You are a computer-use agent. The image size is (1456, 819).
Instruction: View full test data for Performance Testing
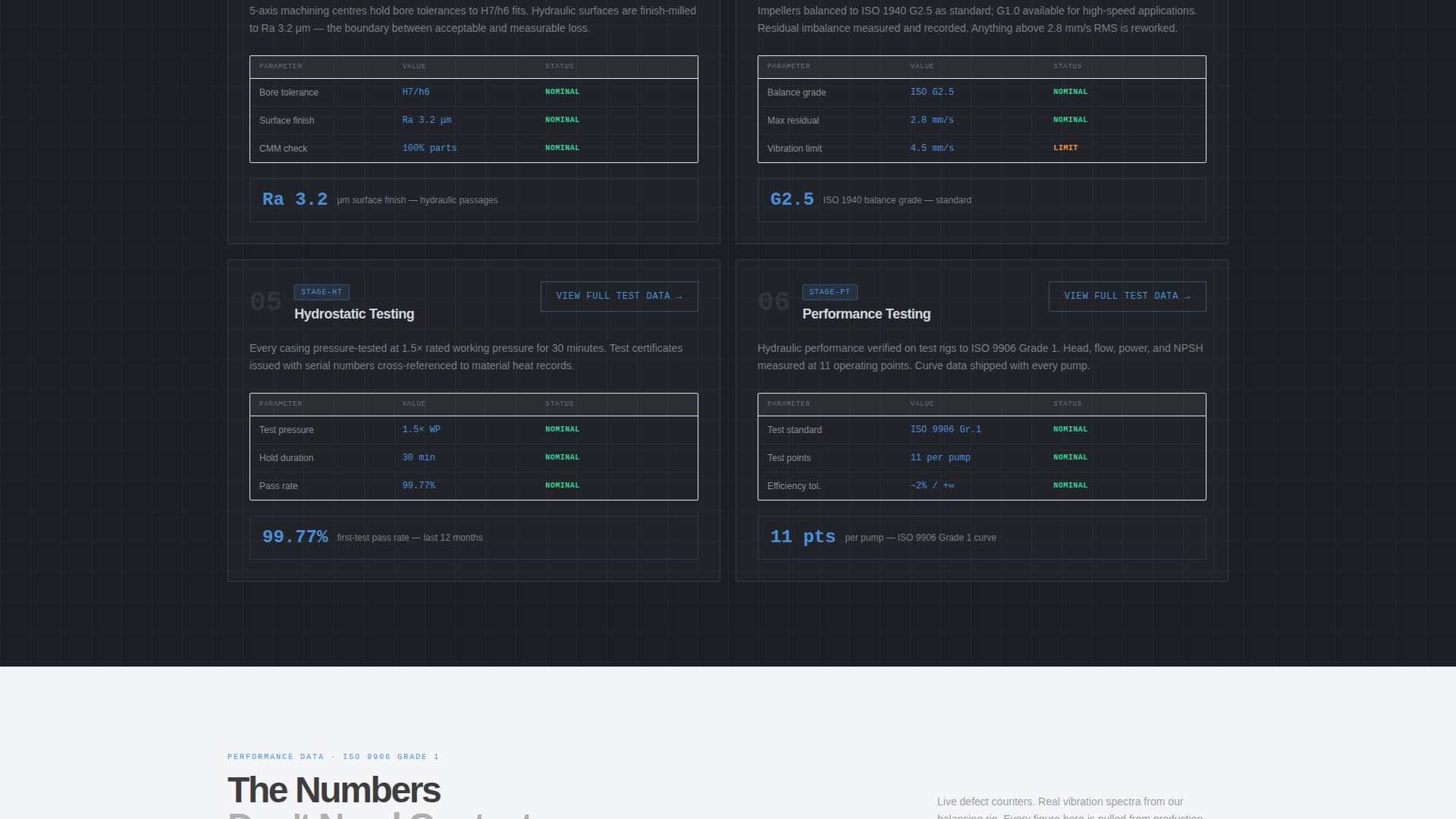tap(1127, 296)
